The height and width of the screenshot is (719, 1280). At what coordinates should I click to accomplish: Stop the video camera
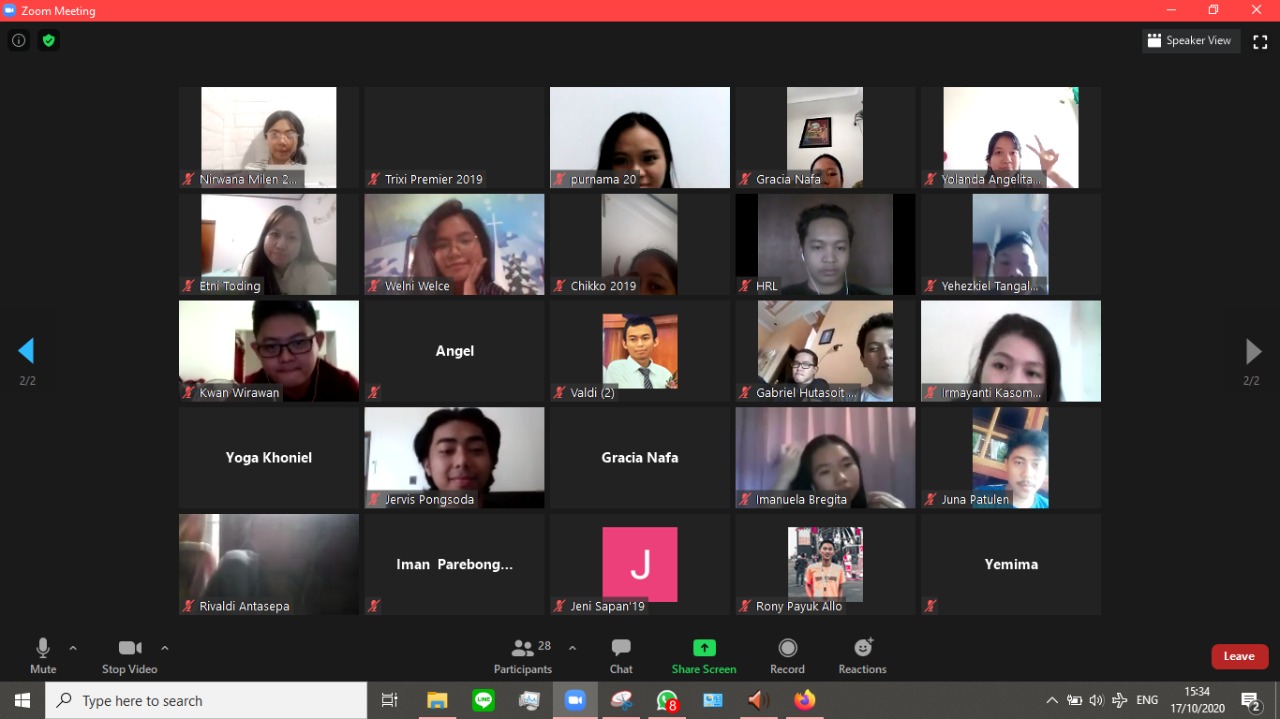pos(129,656)
